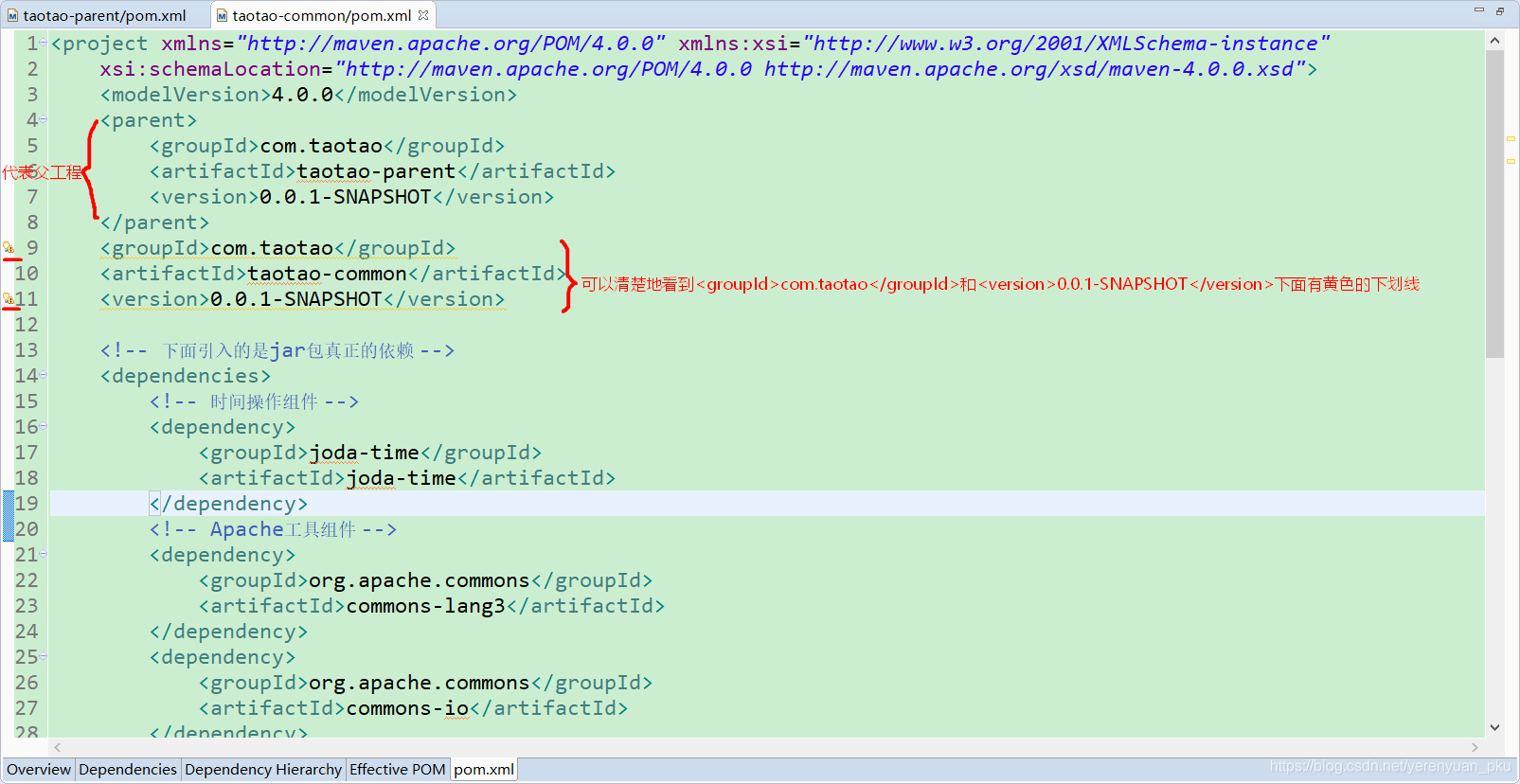Viewport: 1520px width, 784px height.
Task: Click the org.apache.commons groupId on line 22
Action: tap(420, 580)
